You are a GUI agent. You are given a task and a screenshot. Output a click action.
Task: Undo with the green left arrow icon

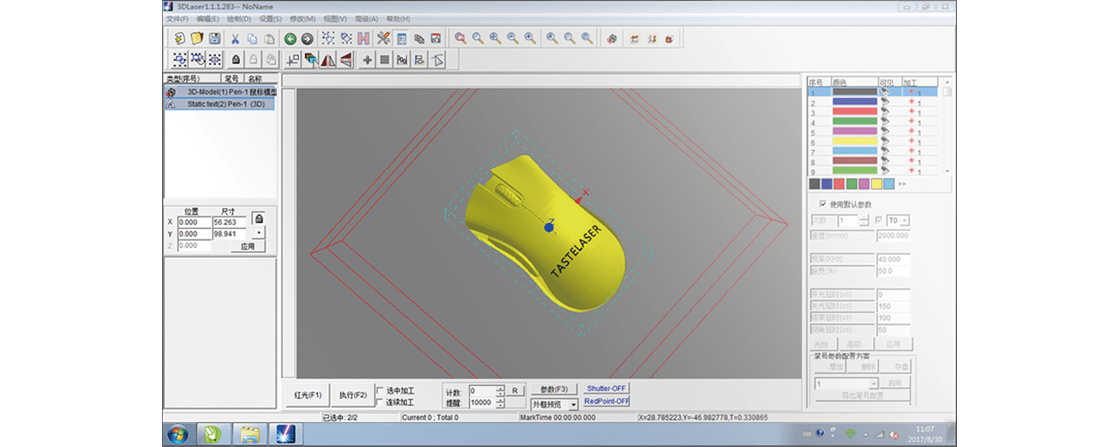(290, 39)
